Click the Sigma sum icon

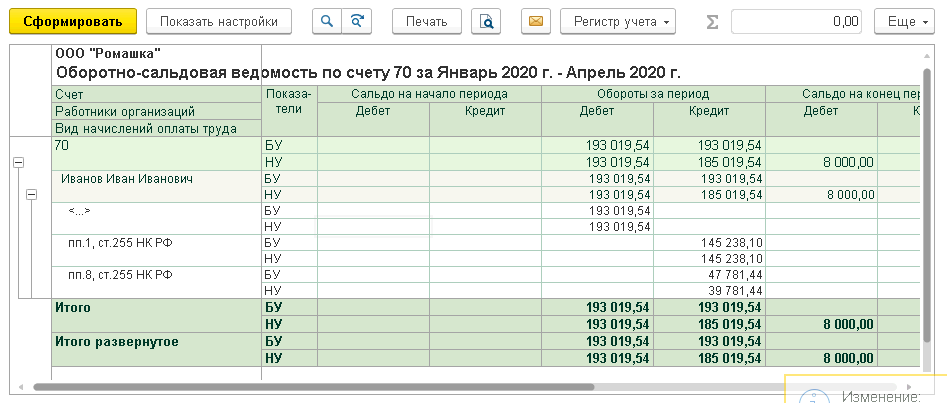click(713, 22)
